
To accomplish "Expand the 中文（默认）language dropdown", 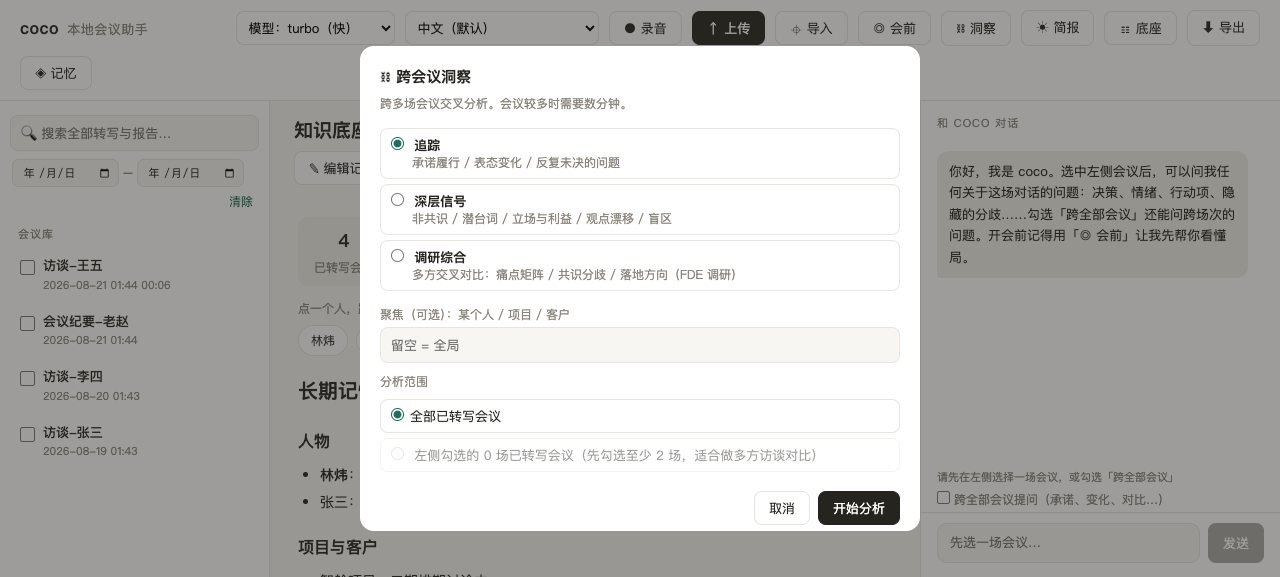I will (x=502, y=28).
